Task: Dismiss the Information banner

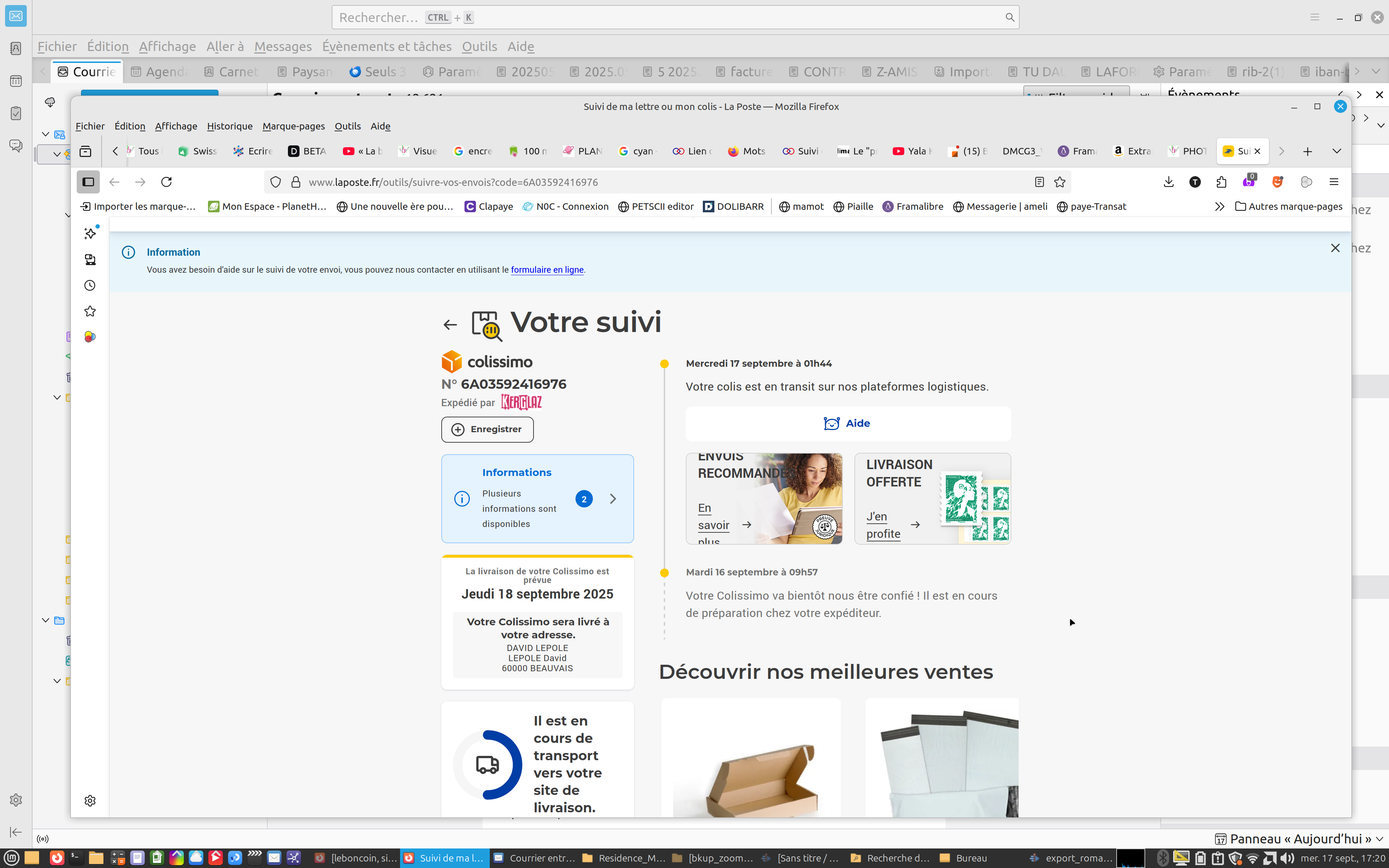Action: (1335, 248)
